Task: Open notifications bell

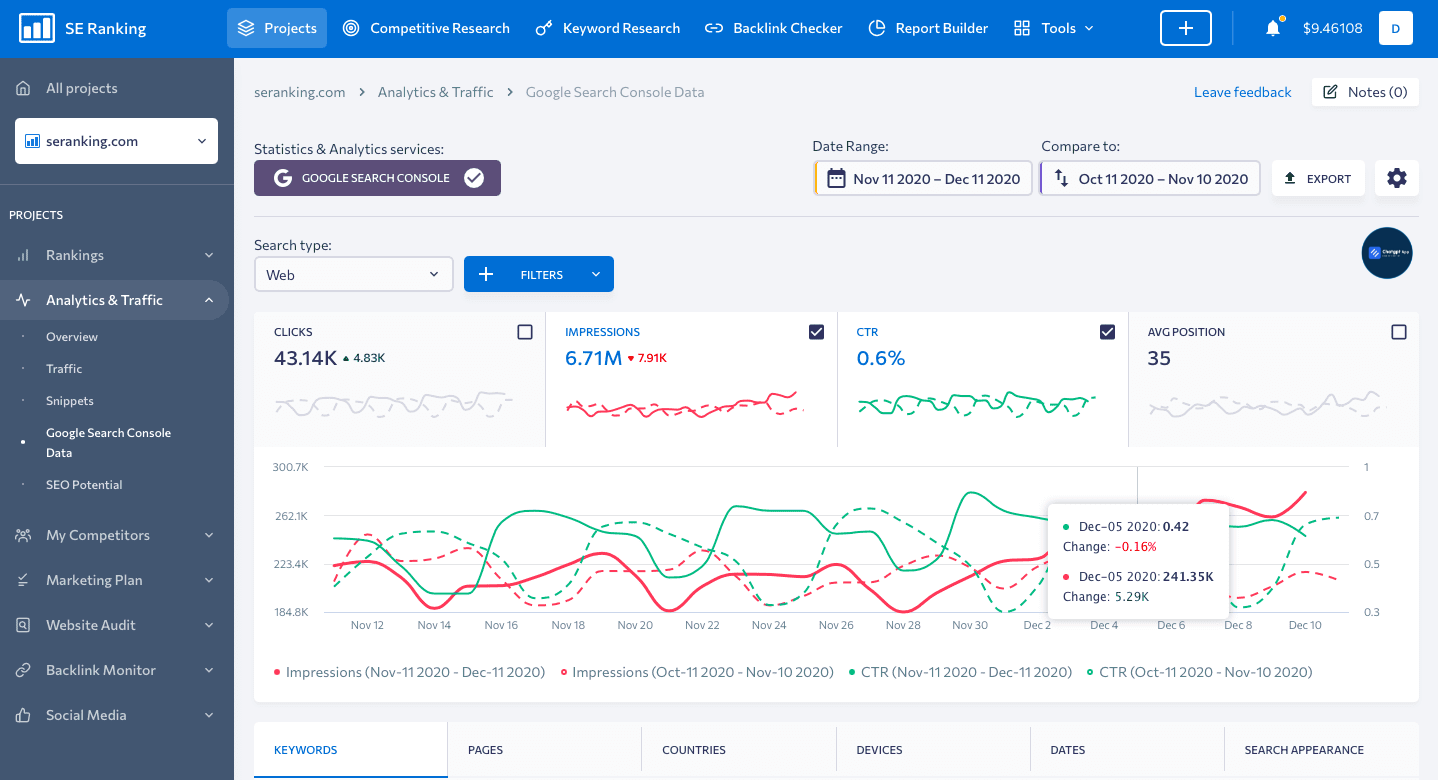Action: click(x=1273, y=28)
